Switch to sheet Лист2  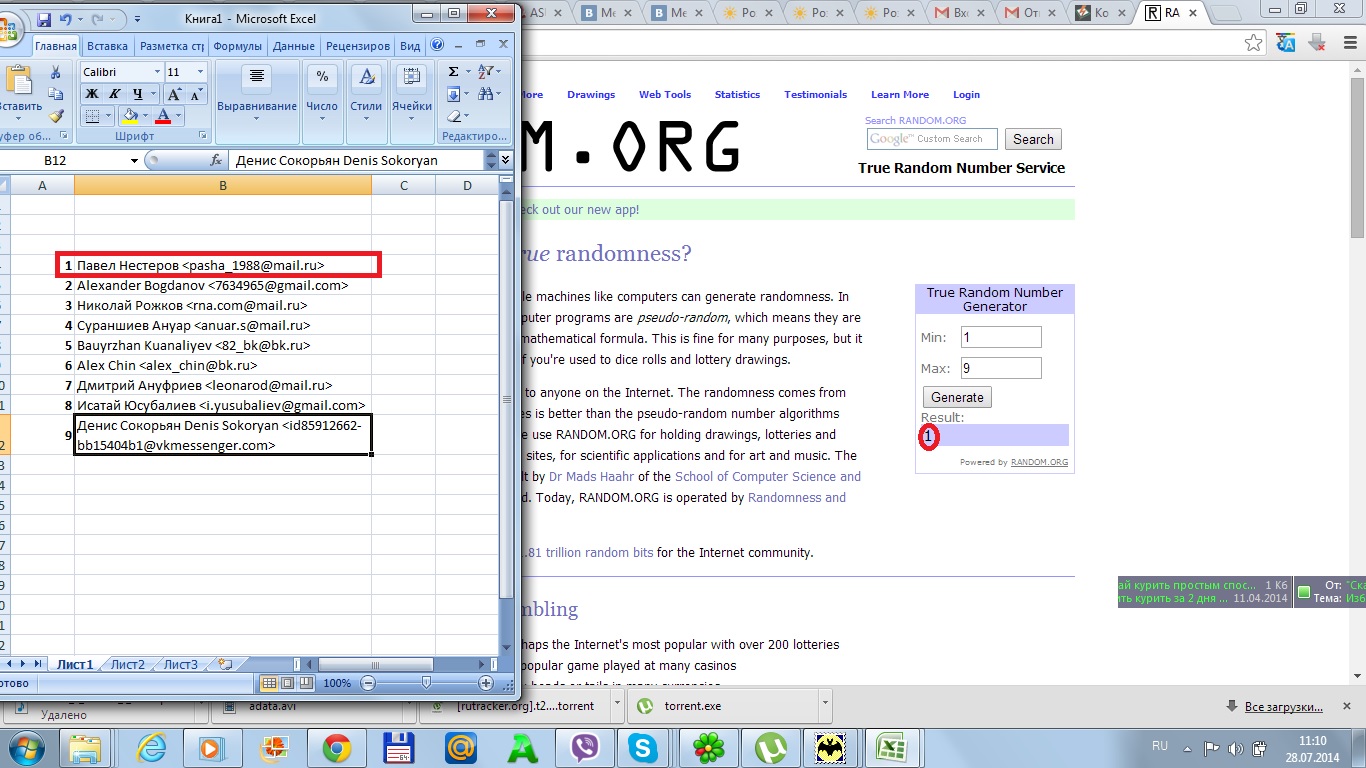click(x=128, y=664)
